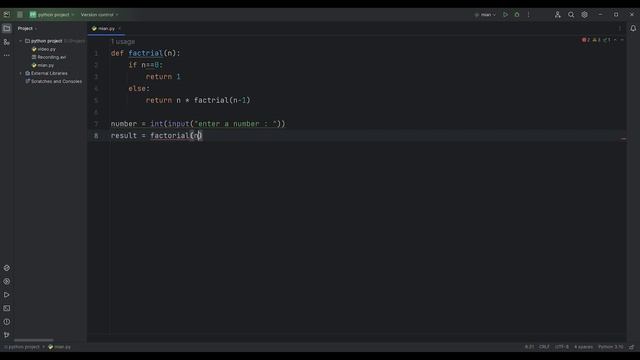Click the '1 usage' inlay hint
The image size is (640, 360).
(123, 42)
